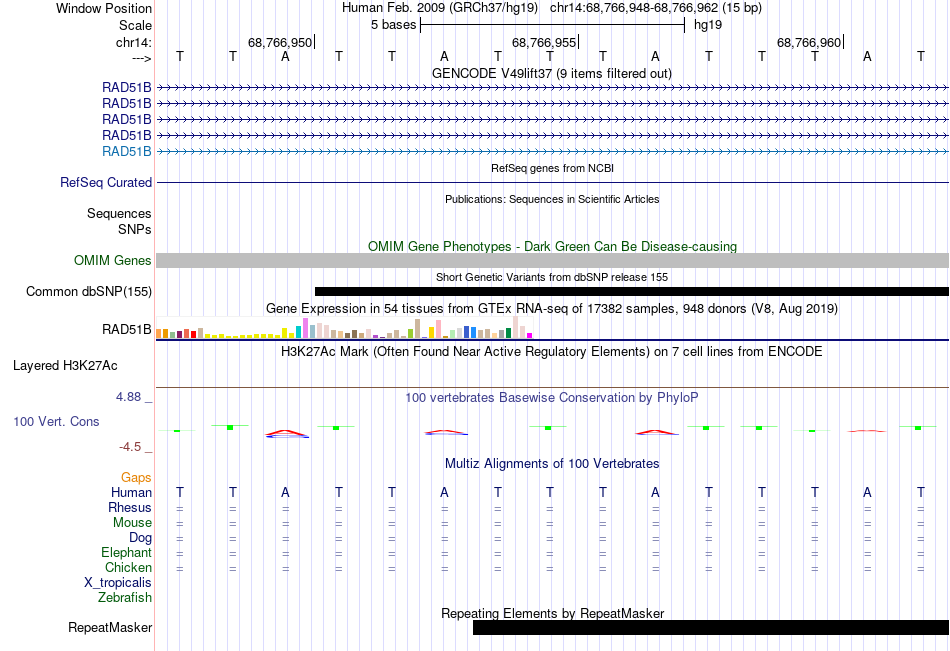Open the RefSeq genes from NCBI title
The image size is (950, 651).
pos(552,168)
